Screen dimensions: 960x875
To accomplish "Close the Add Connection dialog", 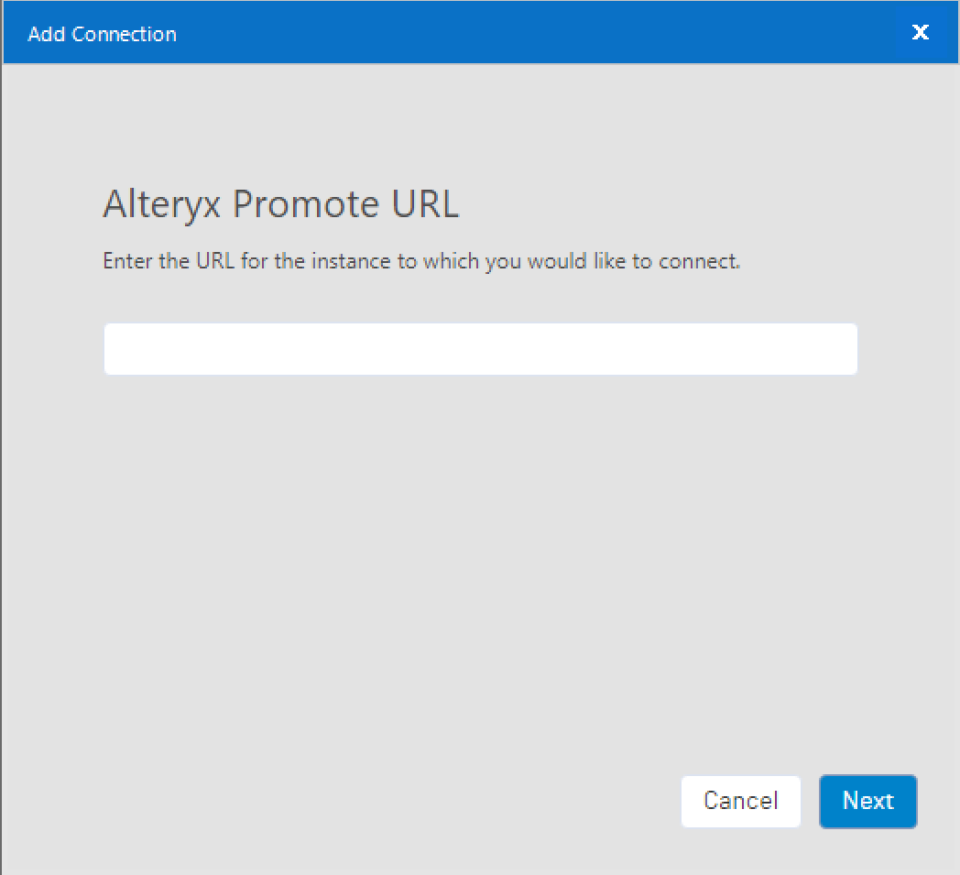I will click(x=920, y=32).
